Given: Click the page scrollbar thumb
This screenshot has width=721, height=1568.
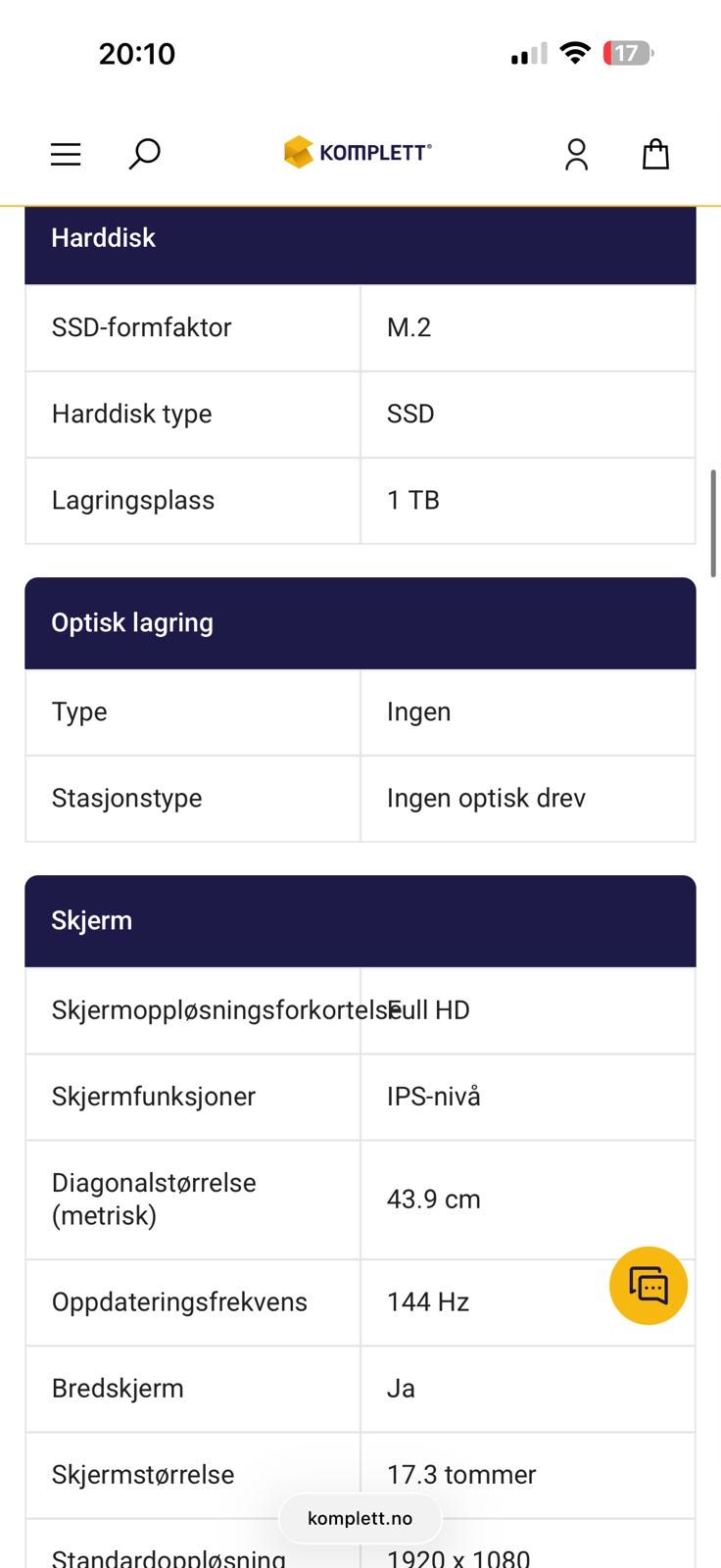Looking at the screenshot, I should click(x=713, y=522).
